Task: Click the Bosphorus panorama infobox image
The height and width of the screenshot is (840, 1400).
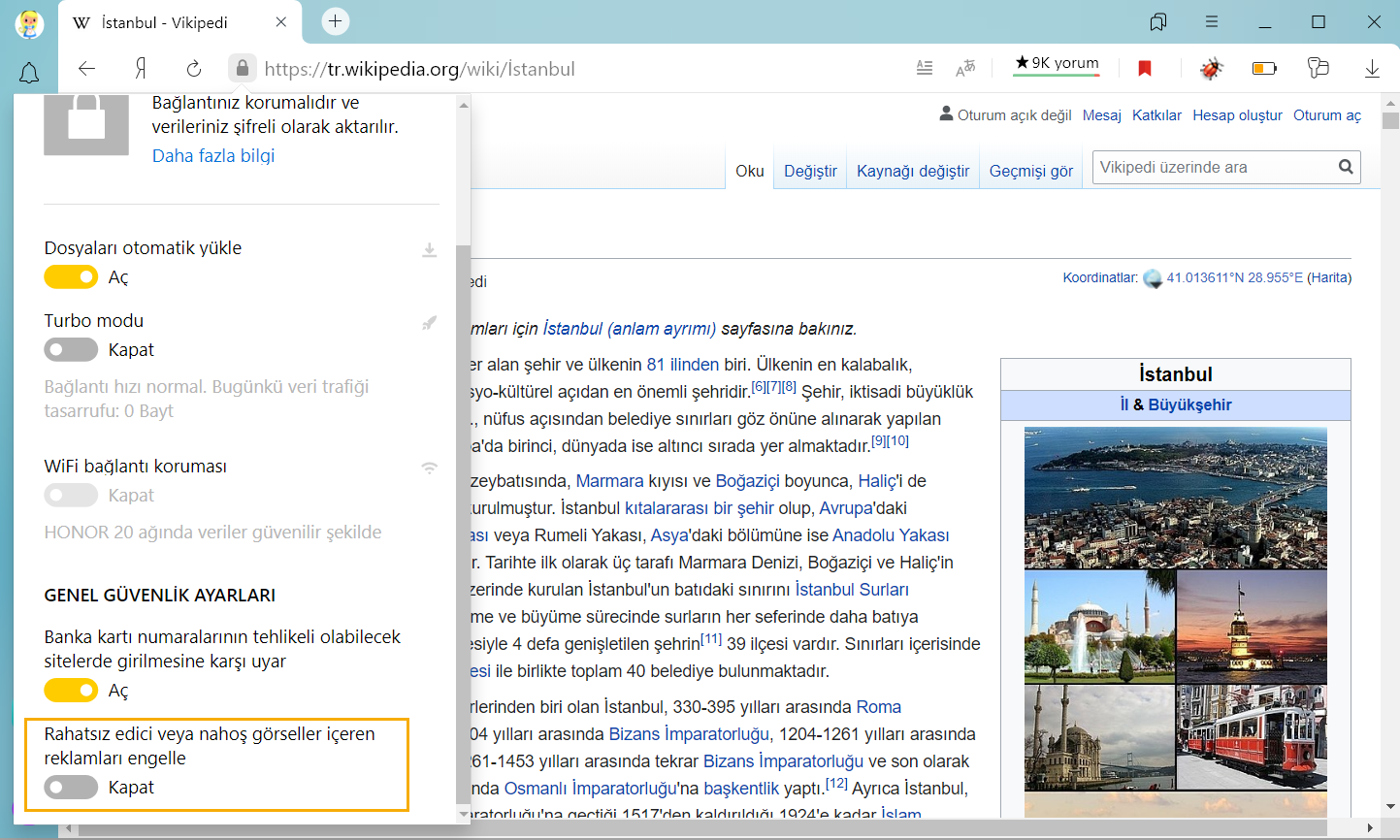Action: pos(1175,498)
